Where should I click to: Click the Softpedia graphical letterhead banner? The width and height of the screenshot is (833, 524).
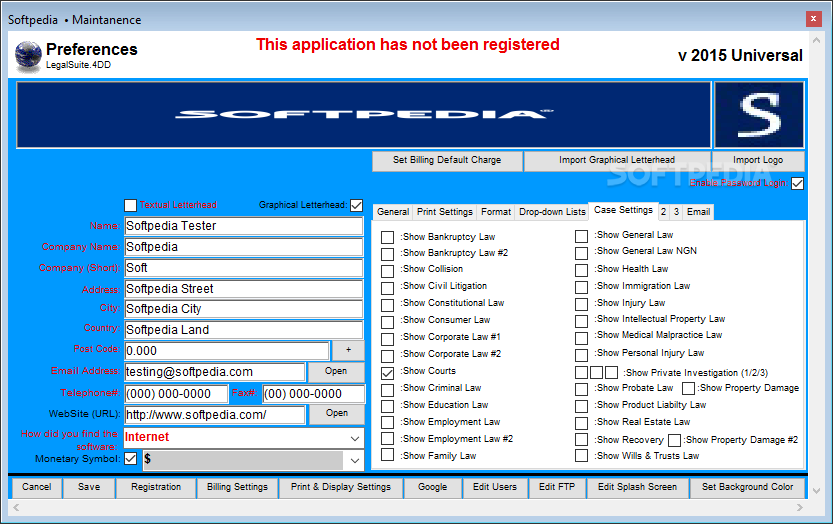pos(364,115)
